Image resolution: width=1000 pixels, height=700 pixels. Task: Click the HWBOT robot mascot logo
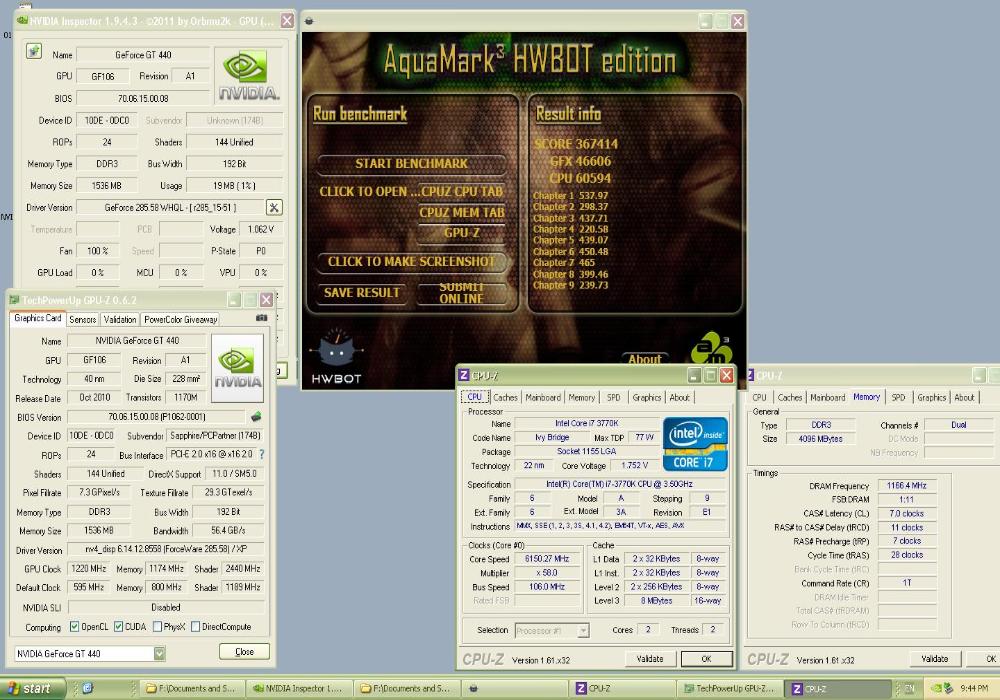336,357
